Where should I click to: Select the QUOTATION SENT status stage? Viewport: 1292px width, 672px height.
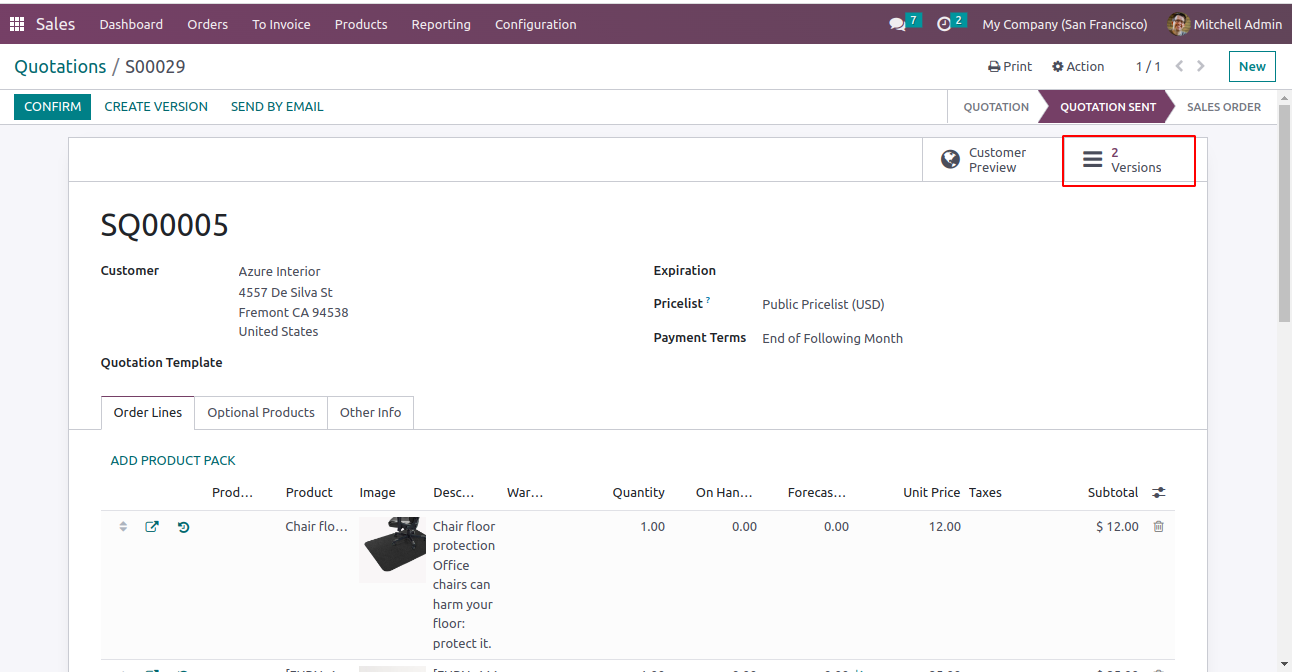click(x=1108, y=107)
